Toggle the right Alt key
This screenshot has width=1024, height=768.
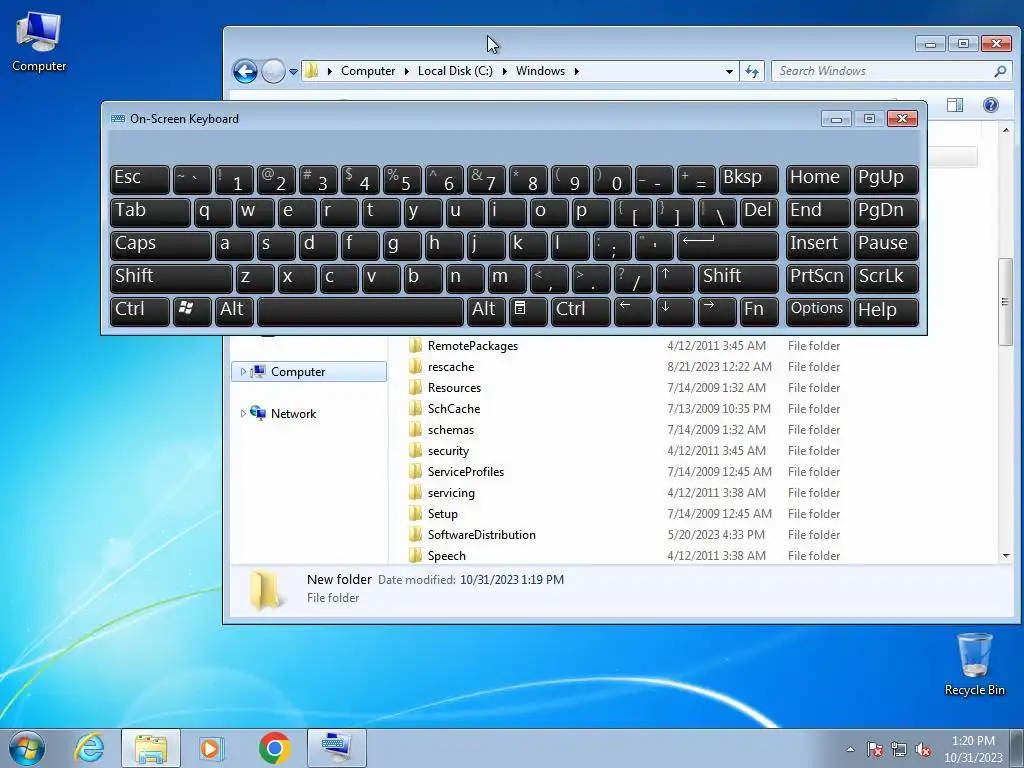(486, 311)
